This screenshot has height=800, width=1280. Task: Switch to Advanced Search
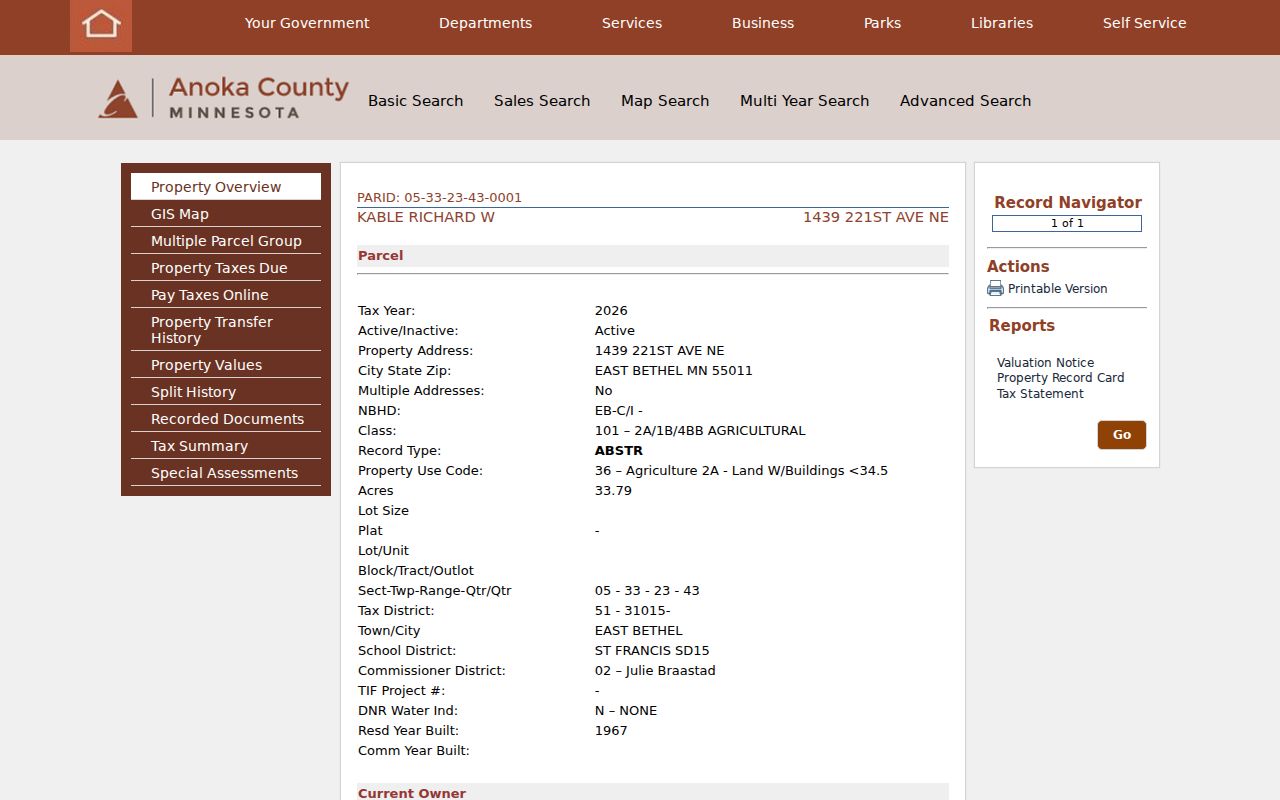pos(965,101)
